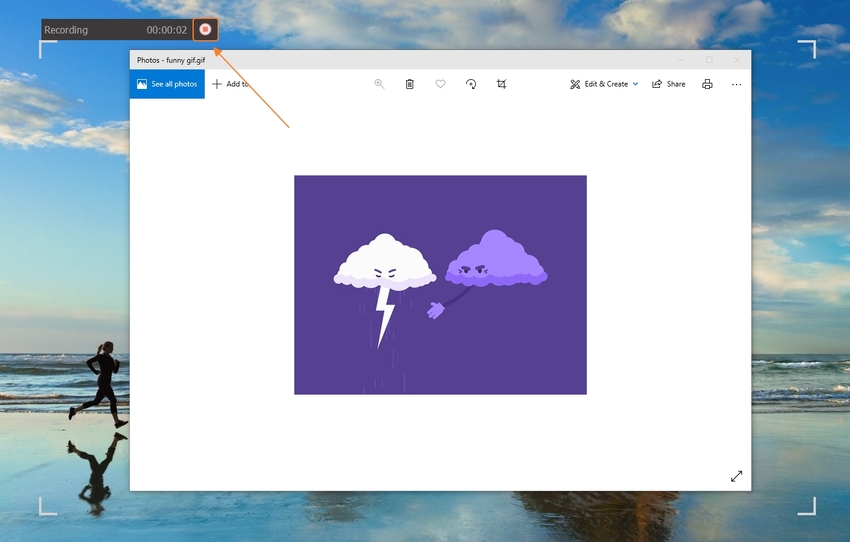Viewport: 850px width, 542px height.
Task: Mark the GIF as favorite with the heart
Action: click(440, 84)
